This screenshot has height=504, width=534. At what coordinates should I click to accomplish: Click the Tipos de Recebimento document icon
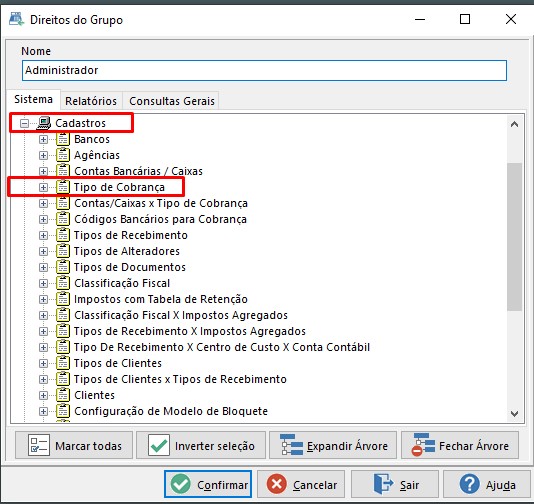tap(63, 235)
